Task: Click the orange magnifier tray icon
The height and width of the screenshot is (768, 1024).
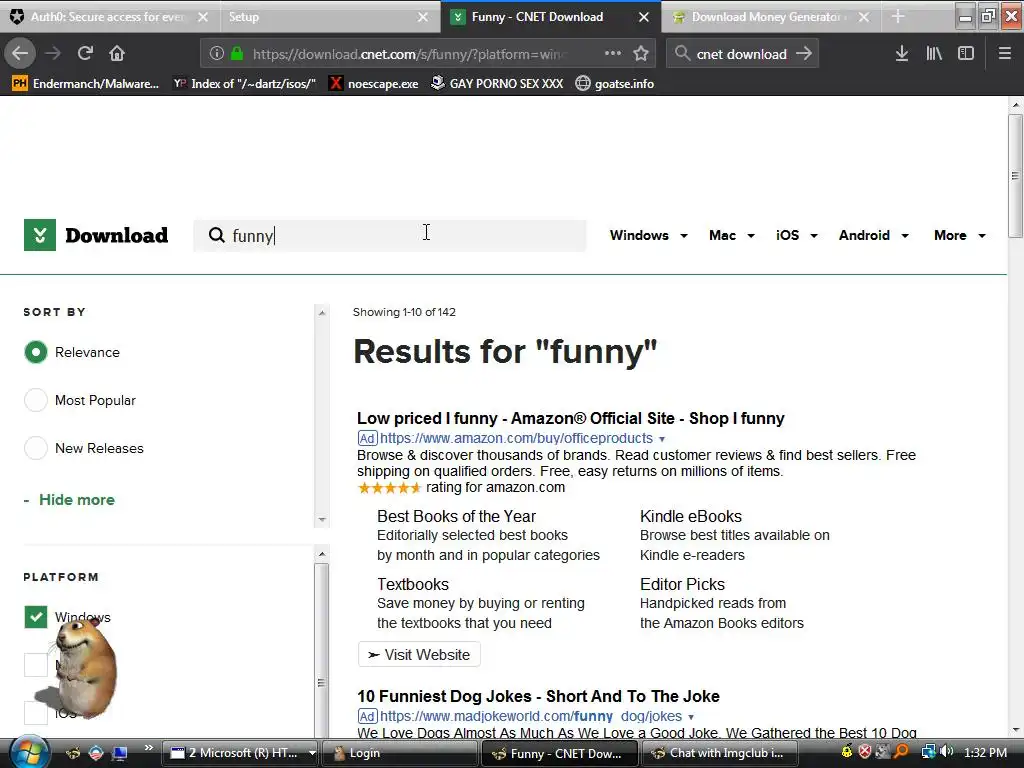Action: pos(901,752)
